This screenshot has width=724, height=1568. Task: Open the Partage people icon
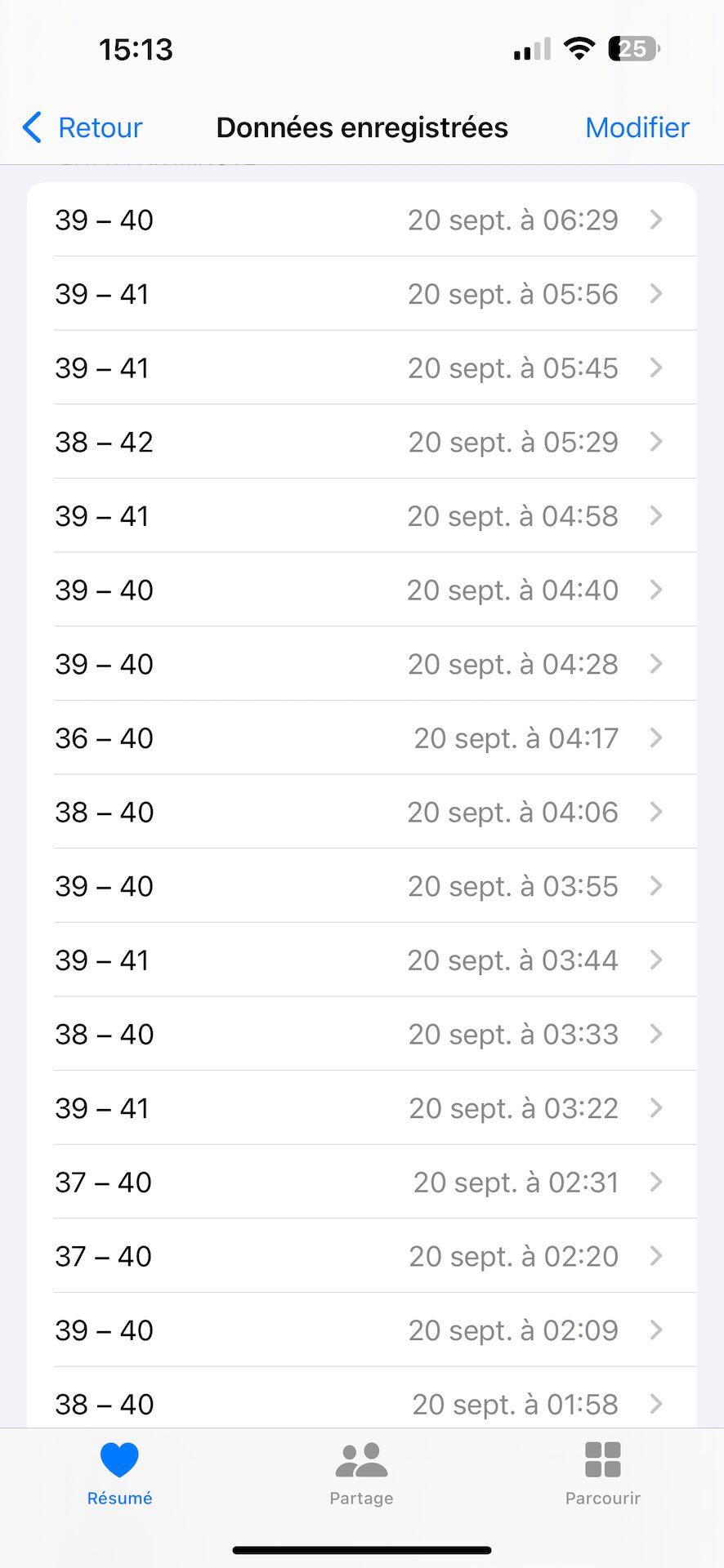coord(361,1459)
